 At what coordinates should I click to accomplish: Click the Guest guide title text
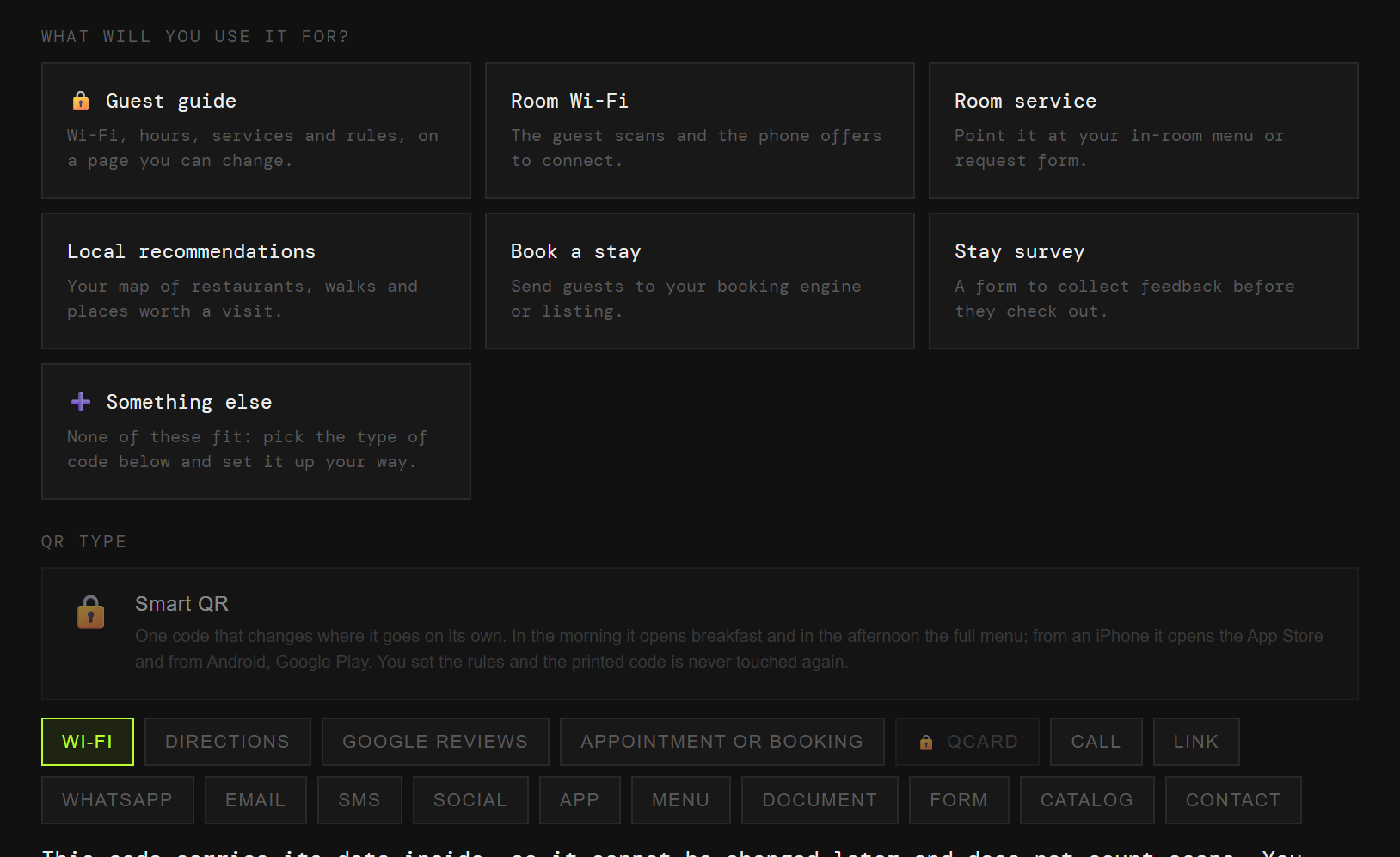tap(171, 101)
